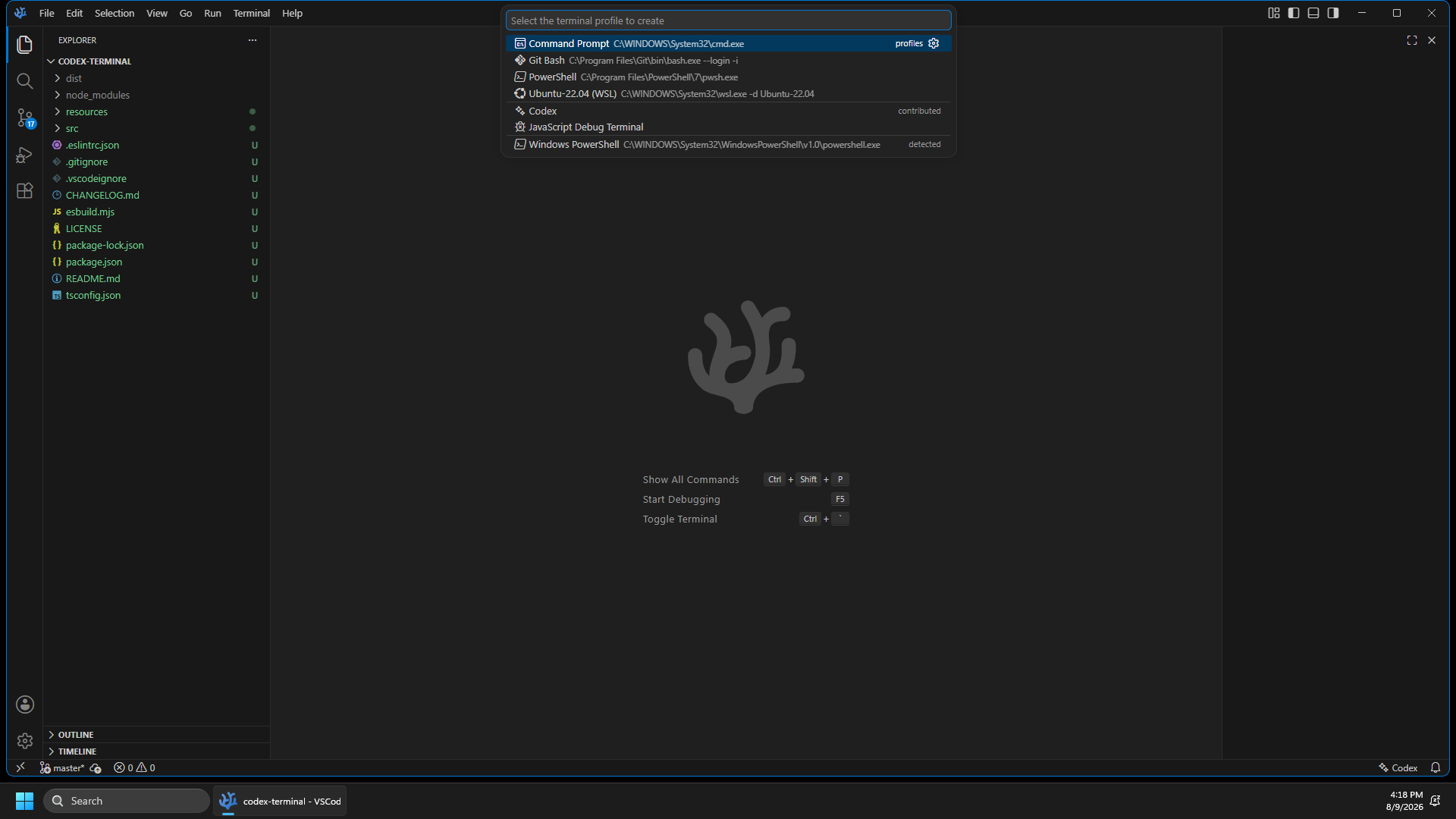
Task: Focus the terminal profile search input
Action: click(728, 20)
